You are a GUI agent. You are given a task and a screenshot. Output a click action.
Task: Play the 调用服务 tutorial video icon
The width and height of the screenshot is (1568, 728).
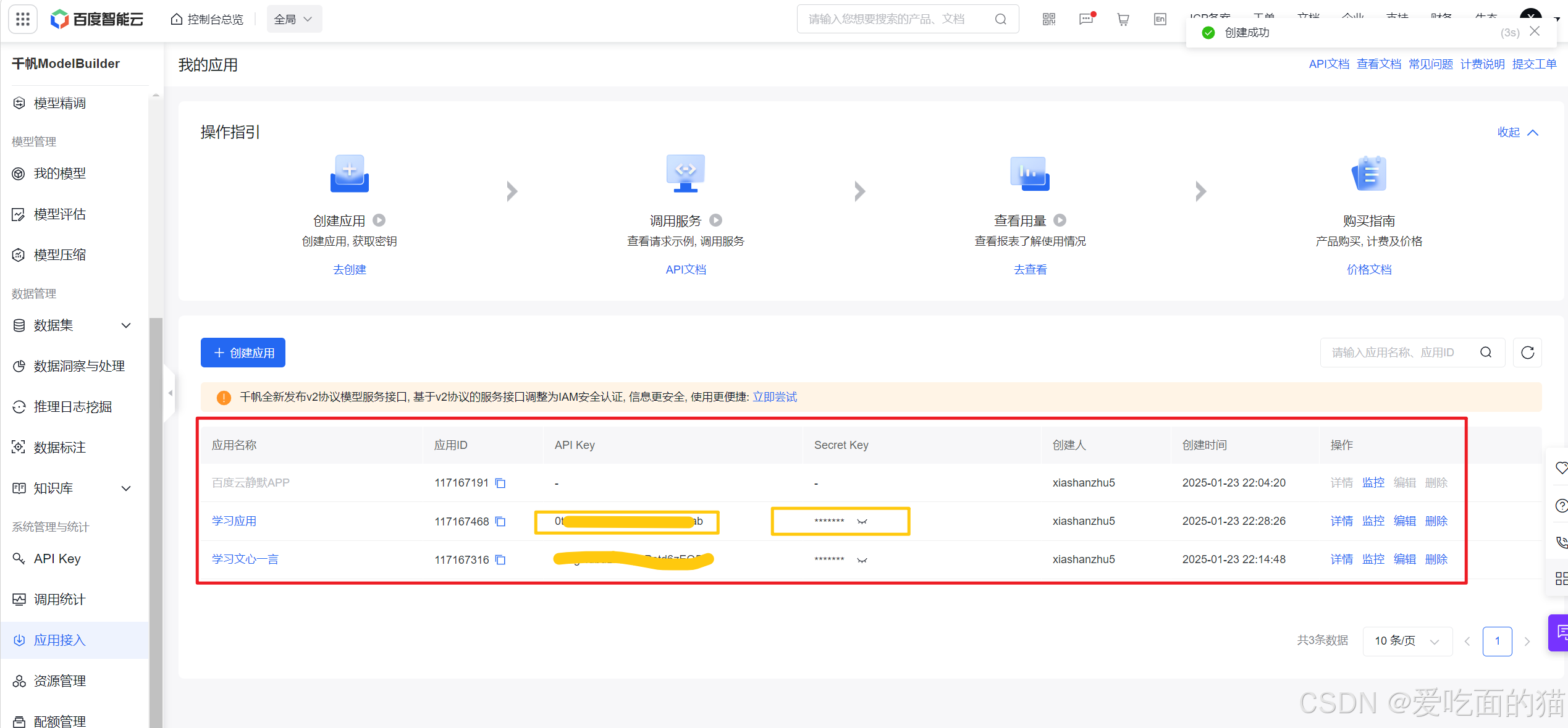715,220
